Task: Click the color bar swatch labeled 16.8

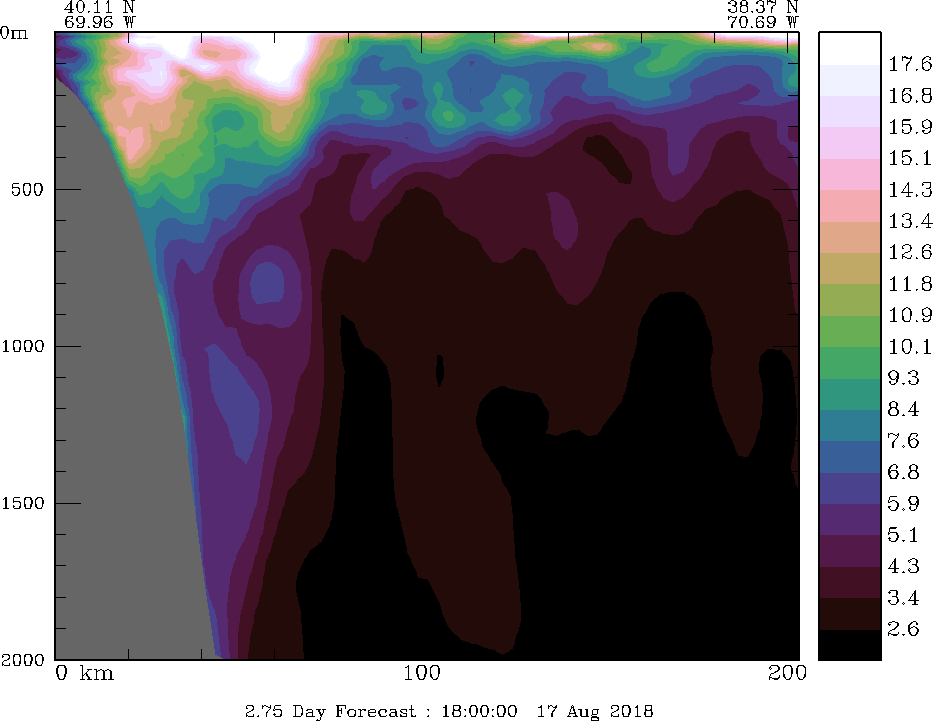Action: 850,80
